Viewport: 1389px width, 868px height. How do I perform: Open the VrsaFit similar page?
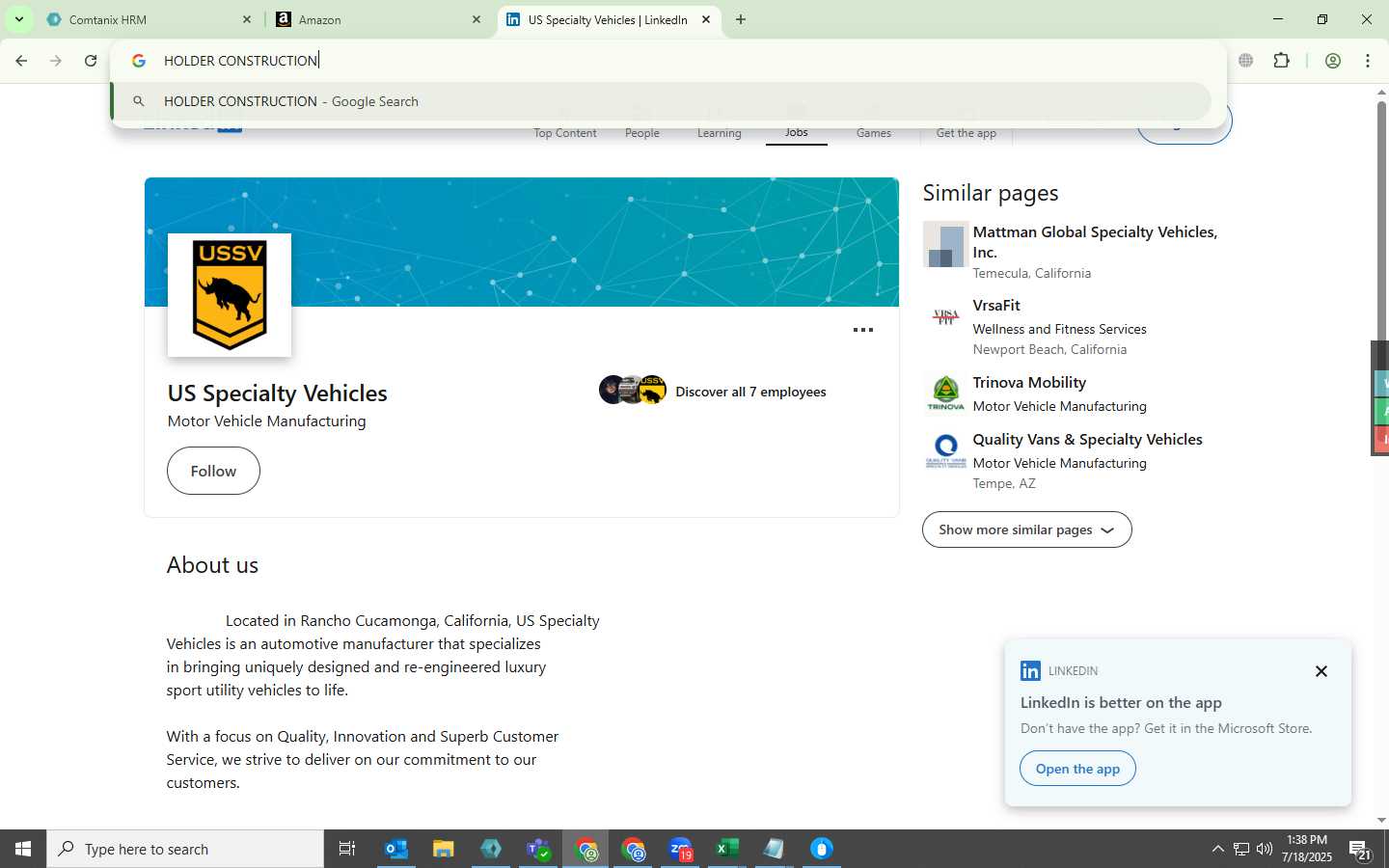(996, 306)
